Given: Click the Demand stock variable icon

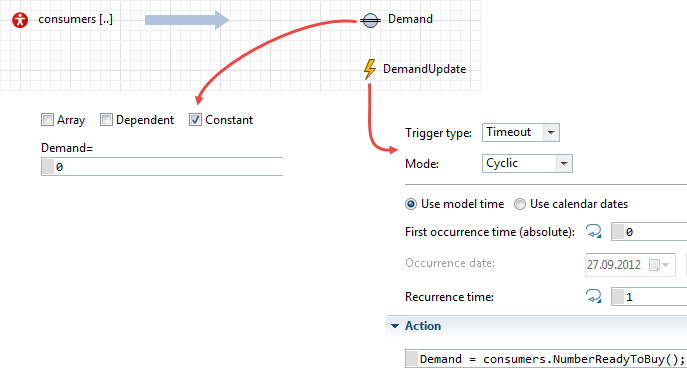Looking at the screenshot, I should pos(370,20).
